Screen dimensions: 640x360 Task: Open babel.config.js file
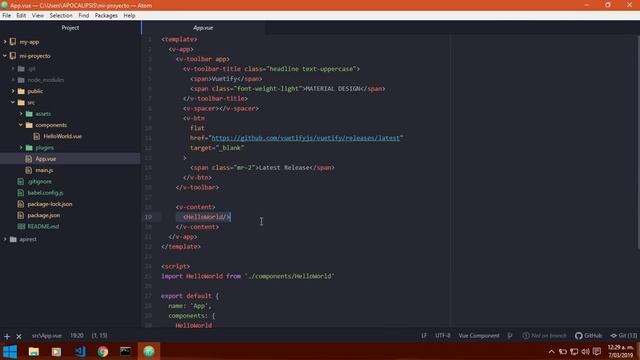45,193
